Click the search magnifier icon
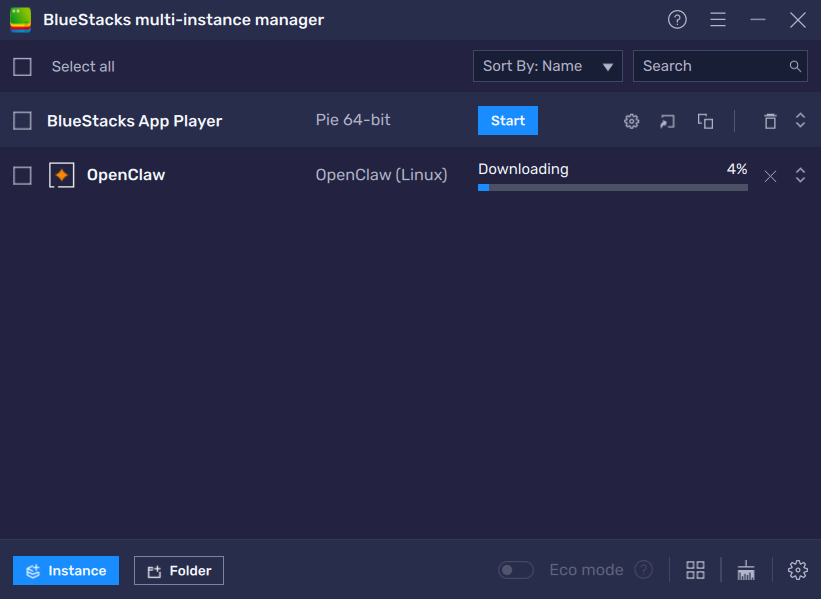Image resolution: width=821 pixels, height=599 pixels. click(795, 66)
